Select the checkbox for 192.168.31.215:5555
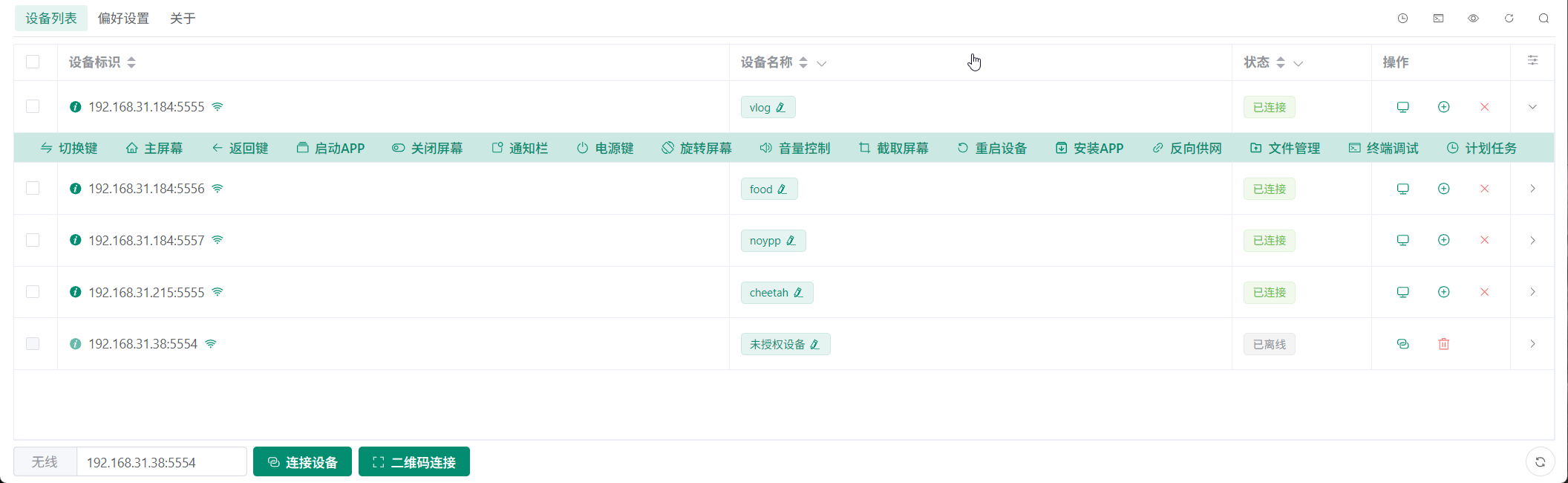This screenshot has height=483, width=1568. pos(33,292)
